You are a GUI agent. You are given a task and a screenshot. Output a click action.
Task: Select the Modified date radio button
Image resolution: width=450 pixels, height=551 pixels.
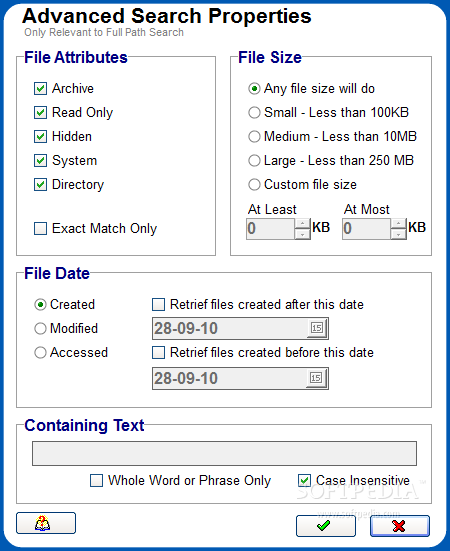point(40,329)
